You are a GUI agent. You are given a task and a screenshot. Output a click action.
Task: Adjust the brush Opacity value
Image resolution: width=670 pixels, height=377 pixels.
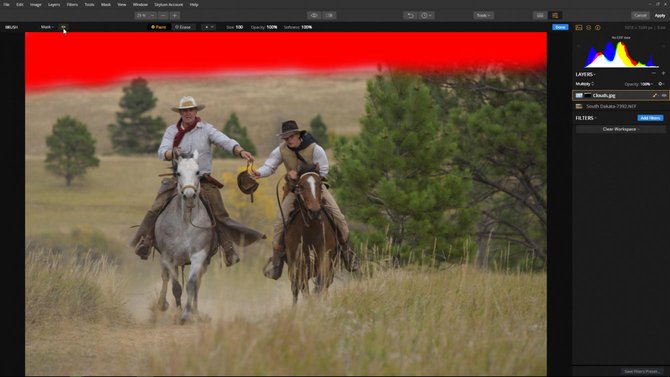point(264,27)
